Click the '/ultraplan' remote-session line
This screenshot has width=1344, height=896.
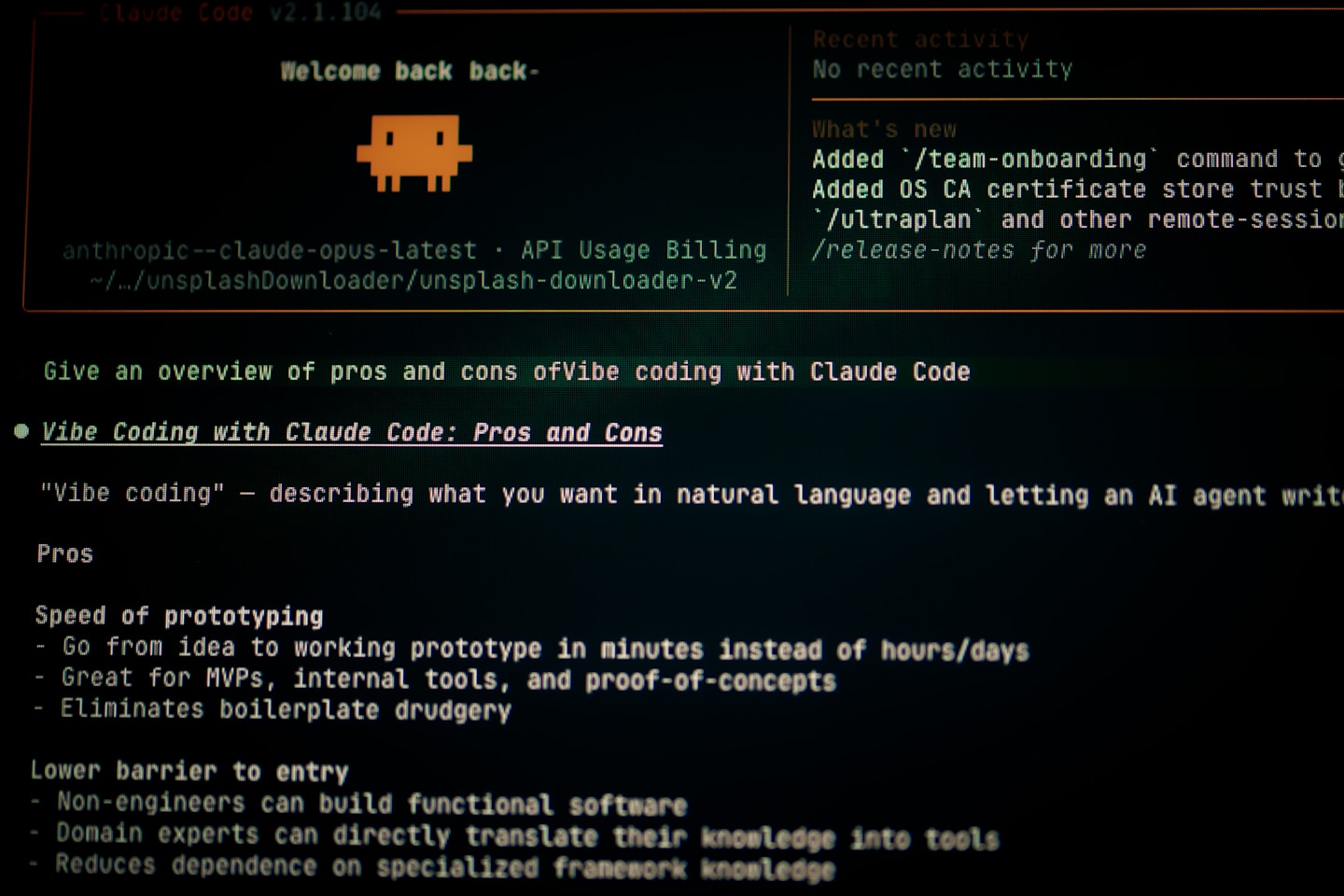click(1078, 219)
